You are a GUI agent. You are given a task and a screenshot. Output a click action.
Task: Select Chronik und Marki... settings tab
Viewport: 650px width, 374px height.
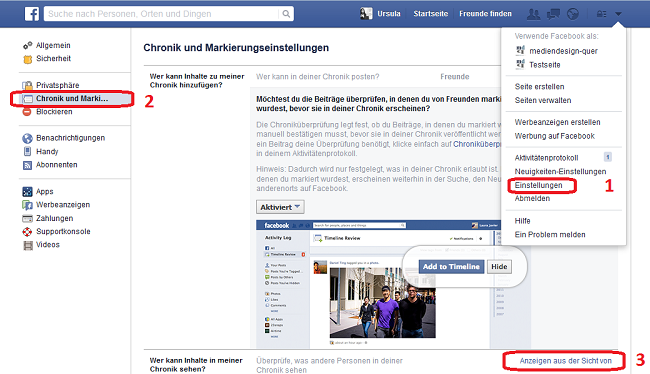(71, 99)
